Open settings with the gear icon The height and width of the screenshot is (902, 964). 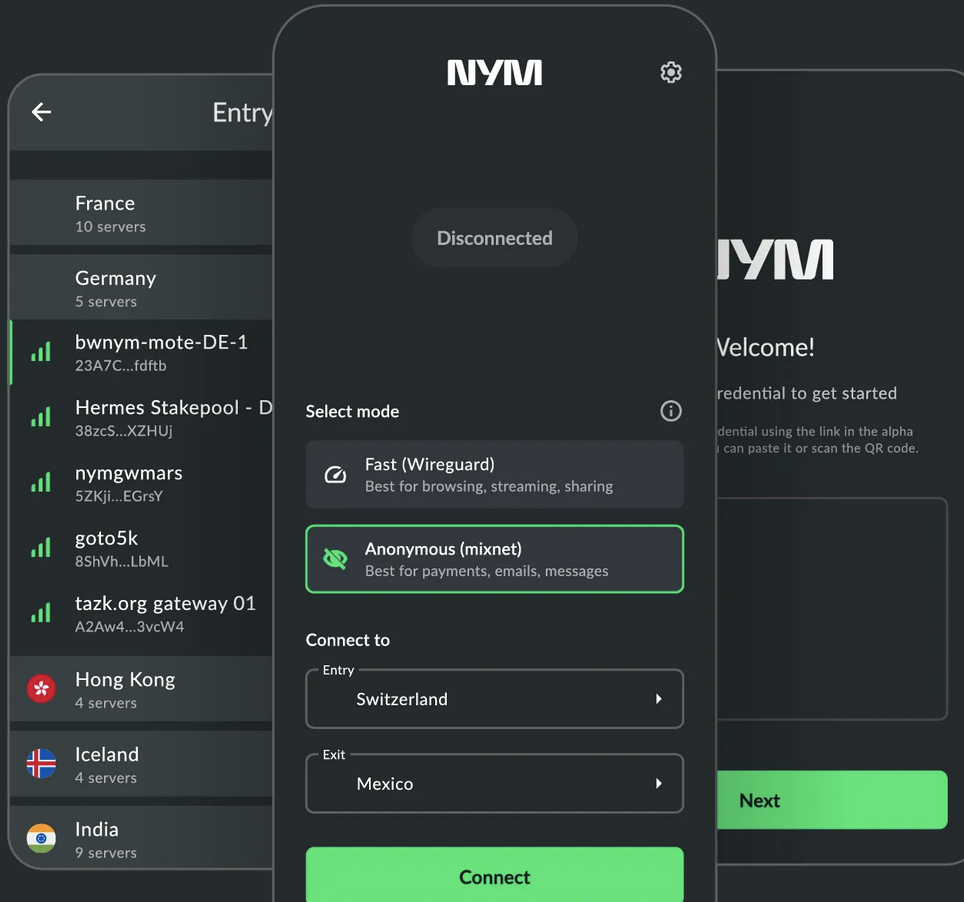[671, 72]
